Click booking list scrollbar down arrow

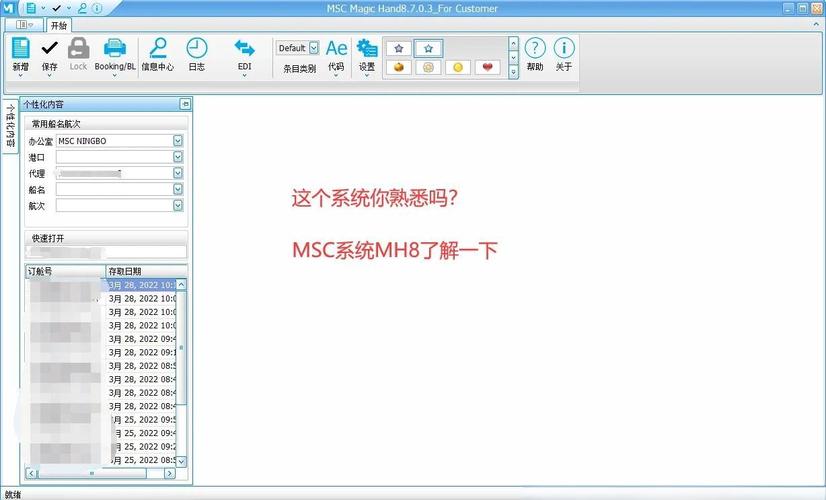pos(181,462)
